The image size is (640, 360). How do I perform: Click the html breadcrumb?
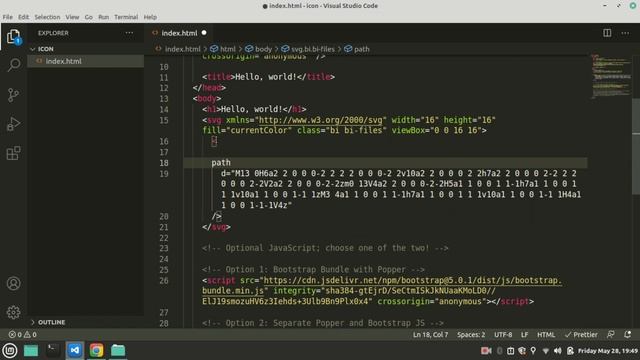tap(227, 49)
